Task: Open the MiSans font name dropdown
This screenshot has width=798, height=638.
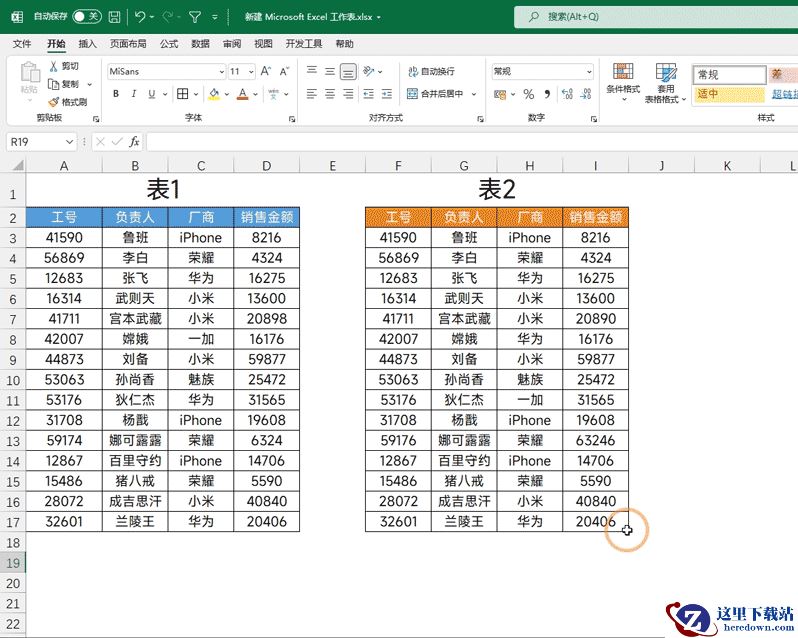Action: (221, 72)
